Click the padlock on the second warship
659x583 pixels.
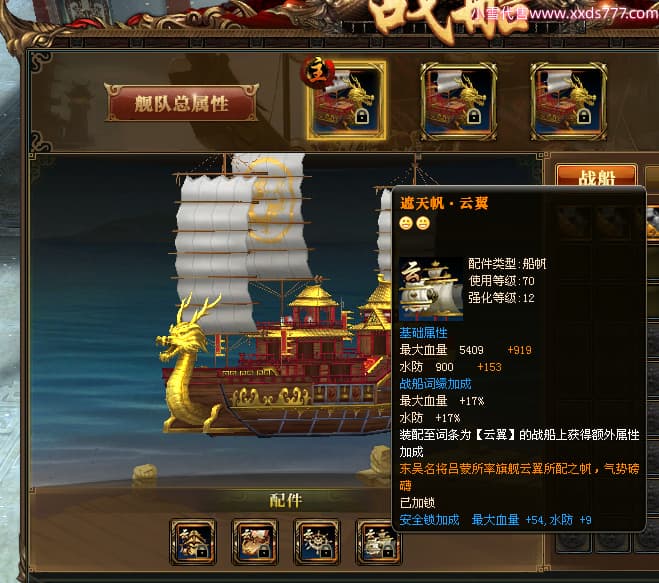(x=474, y=116)
